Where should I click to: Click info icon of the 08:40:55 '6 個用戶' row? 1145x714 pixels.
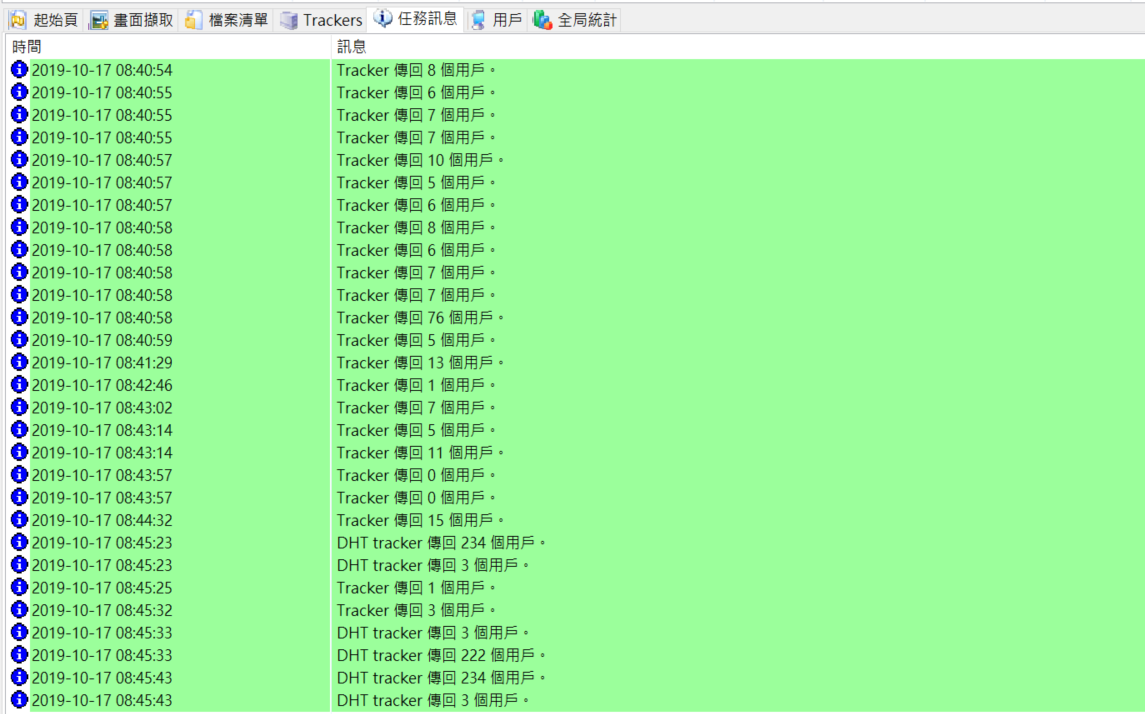[19, 92]
